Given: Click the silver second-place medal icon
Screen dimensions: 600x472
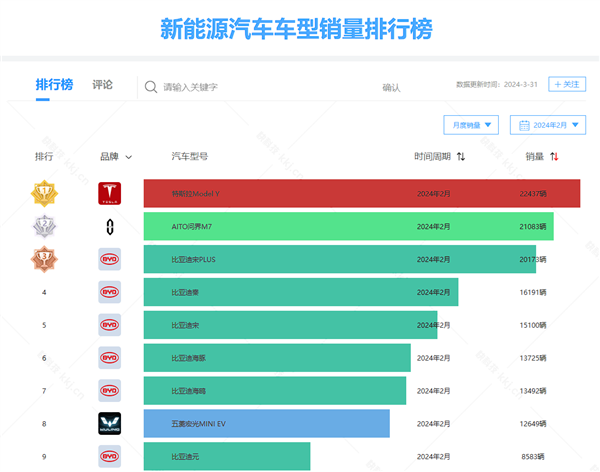Looking at the screenshot, I should [43, 227].
